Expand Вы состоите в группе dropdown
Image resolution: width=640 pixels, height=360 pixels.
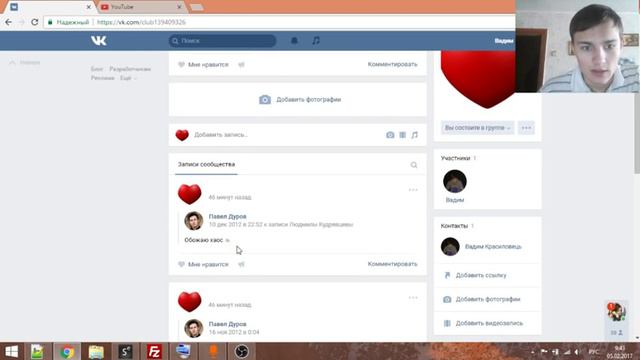(477, 128)
